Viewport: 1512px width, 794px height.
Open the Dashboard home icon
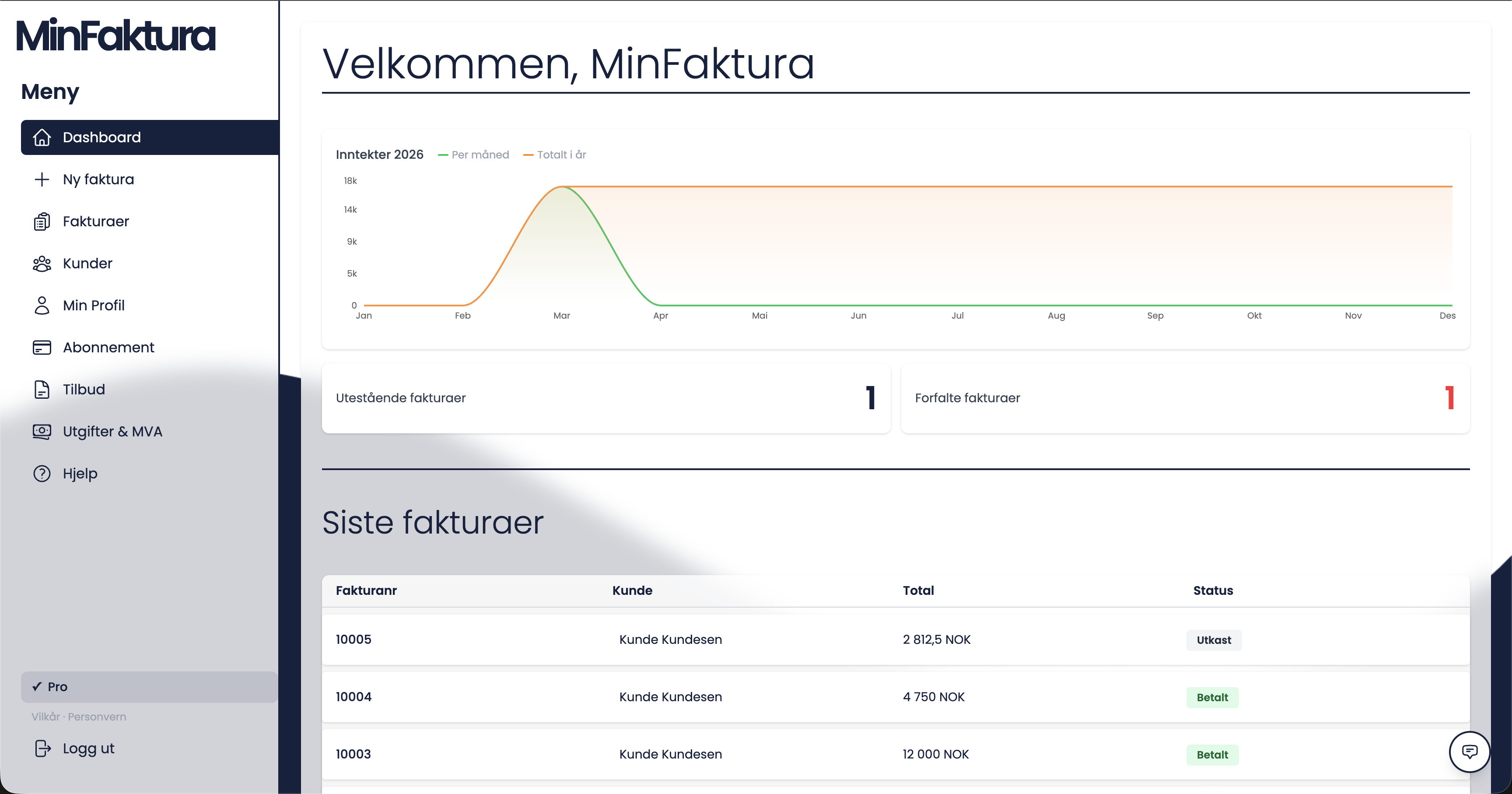coord(42,137)
